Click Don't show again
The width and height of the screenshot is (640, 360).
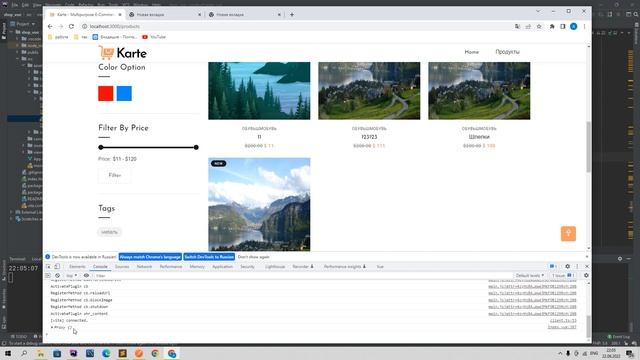253,257
